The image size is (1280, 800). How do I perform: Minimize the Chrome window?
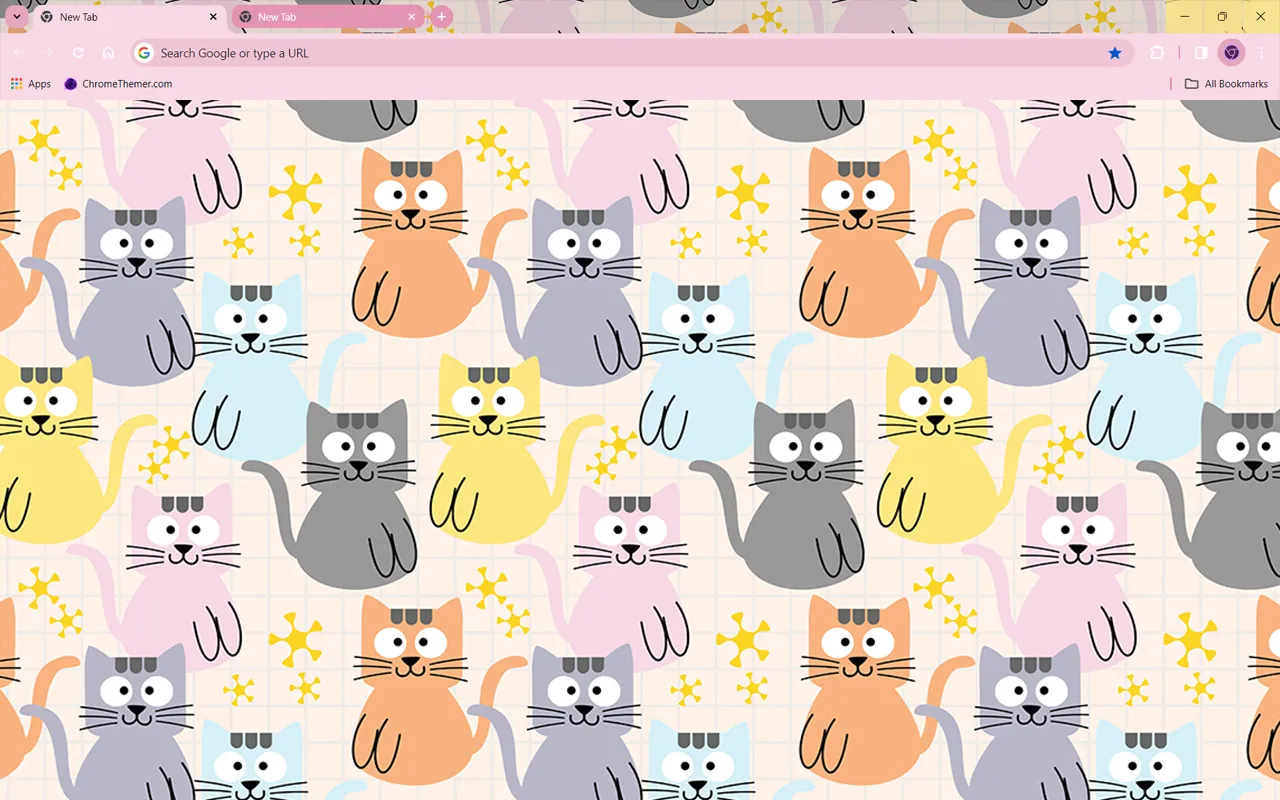1185,17
